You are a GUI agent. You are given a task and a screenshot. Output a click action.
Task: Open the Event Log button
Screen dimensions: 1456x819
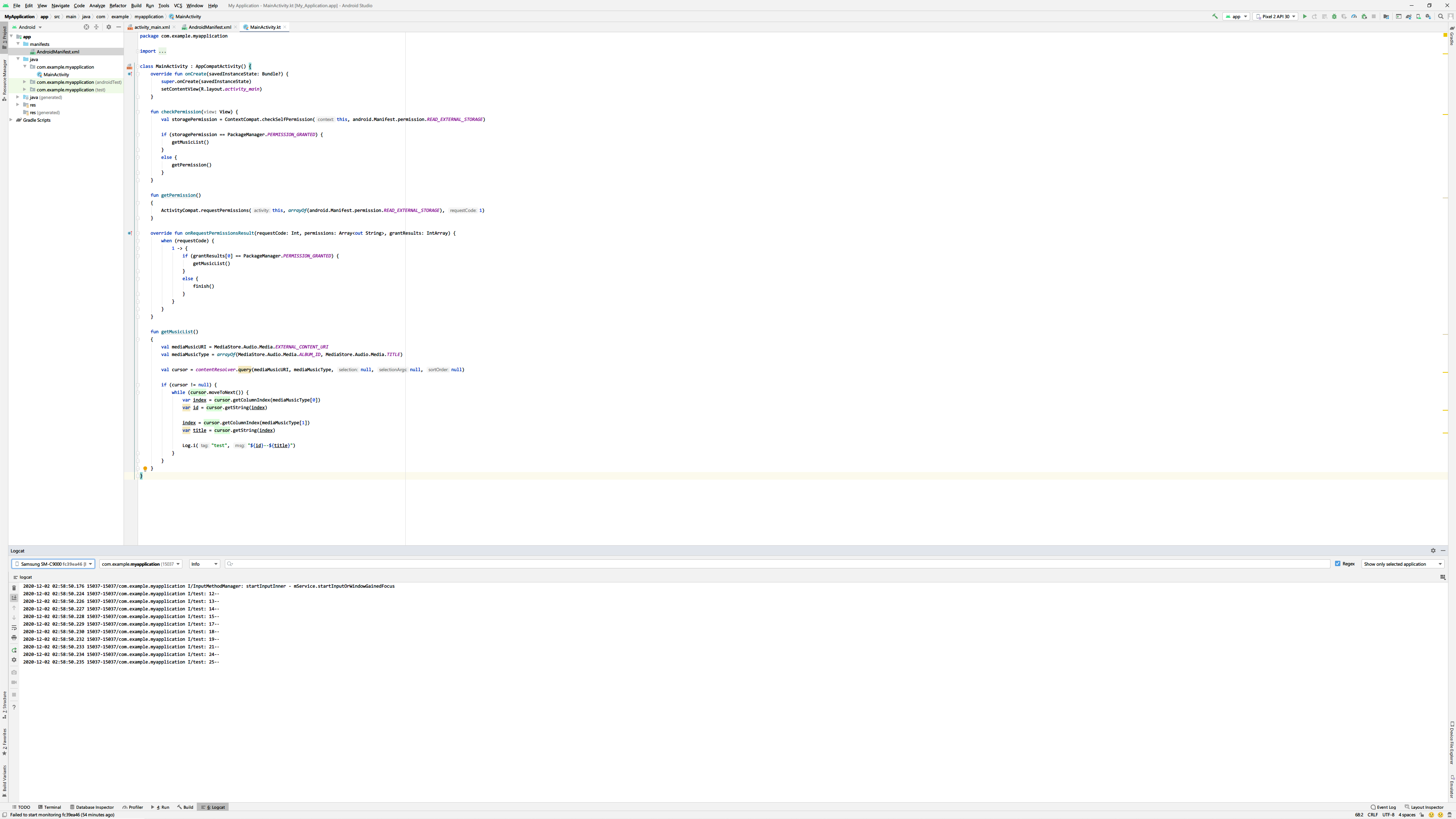point(1383,807)
